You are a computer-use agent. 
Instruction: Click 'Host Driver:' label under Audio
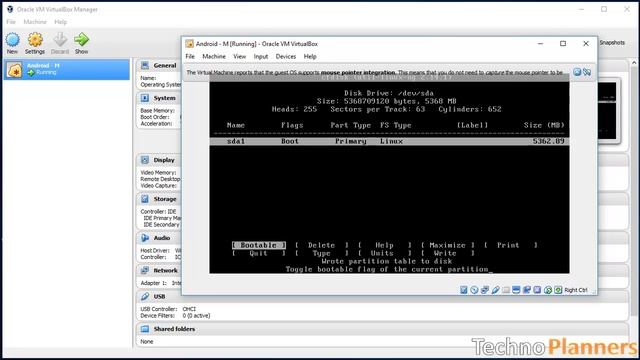pyautogui.click(x=155, y=250)
